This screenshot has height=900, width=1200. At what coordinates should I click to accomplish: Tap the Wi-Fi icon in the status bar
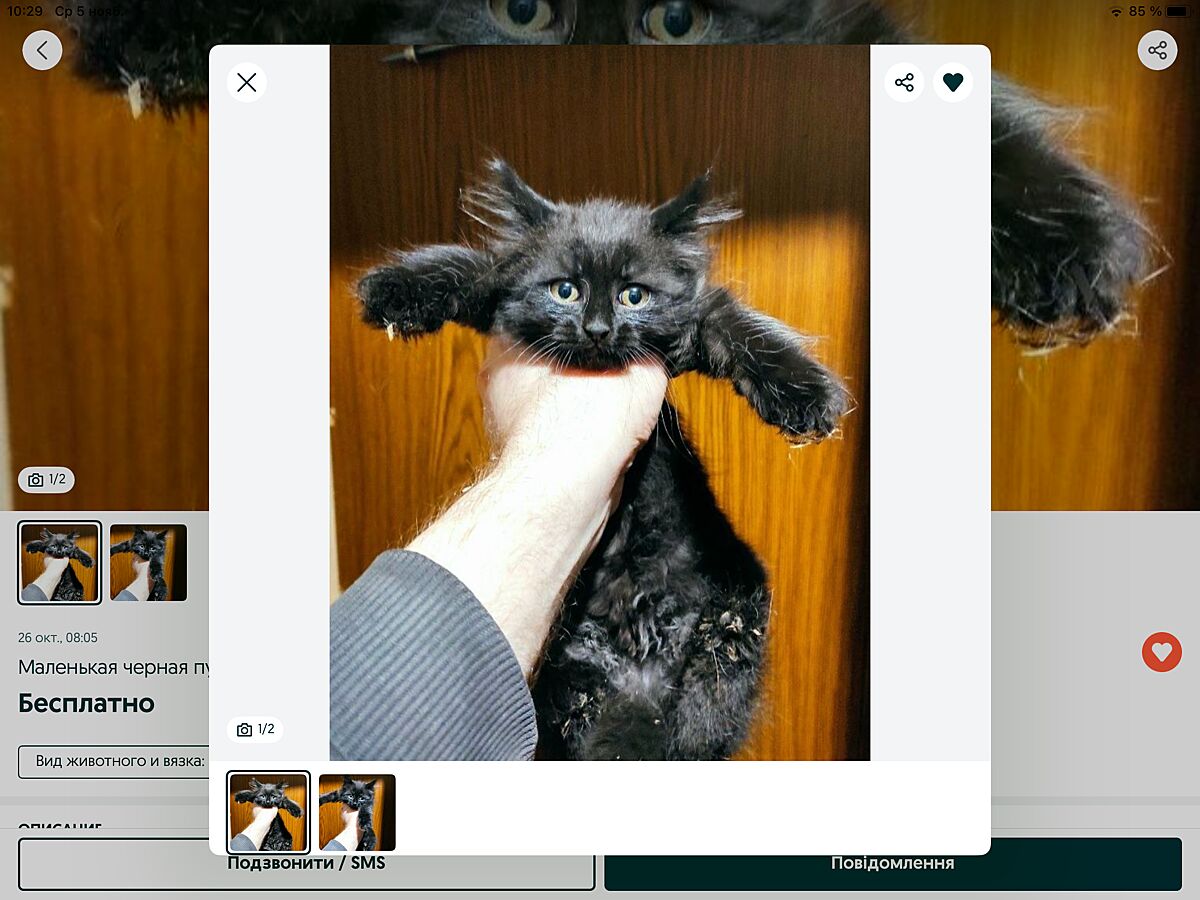[1116, 11]
